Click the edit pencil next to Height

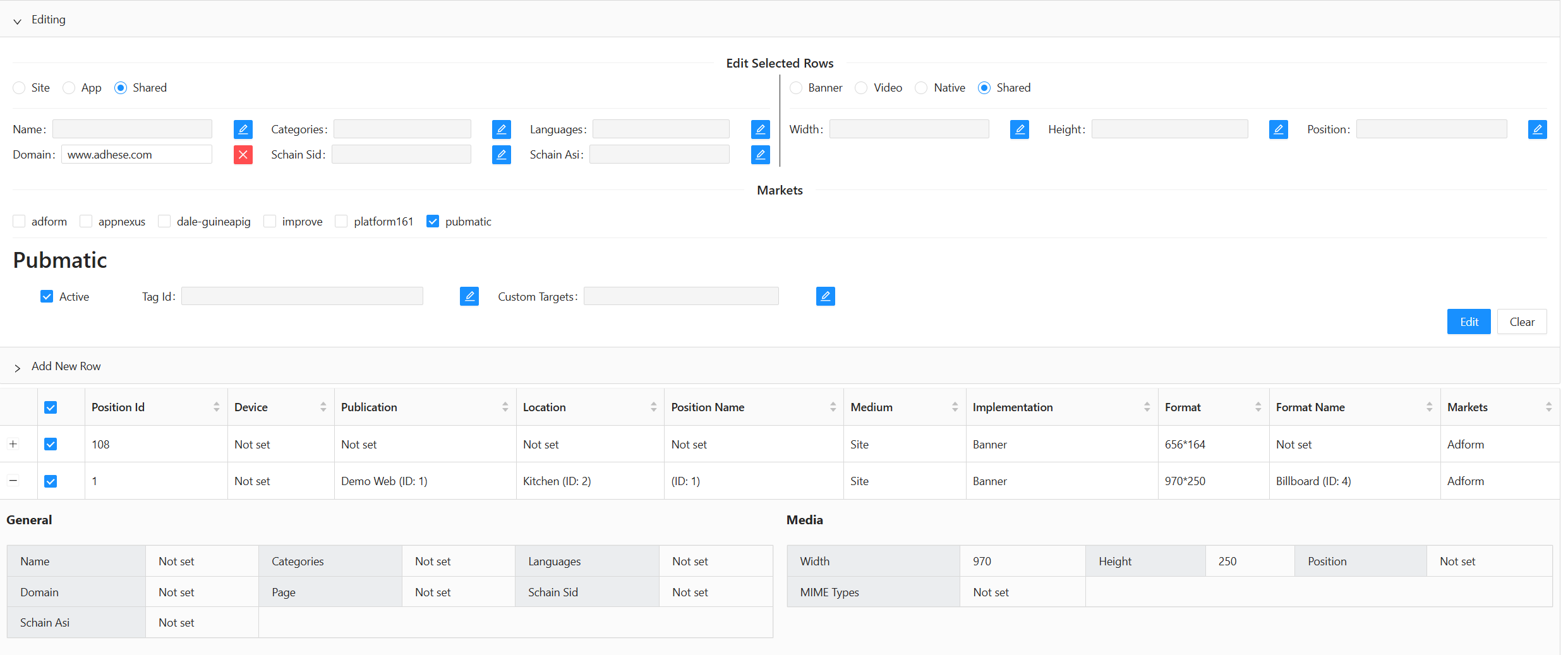(x=1278, y=129)
